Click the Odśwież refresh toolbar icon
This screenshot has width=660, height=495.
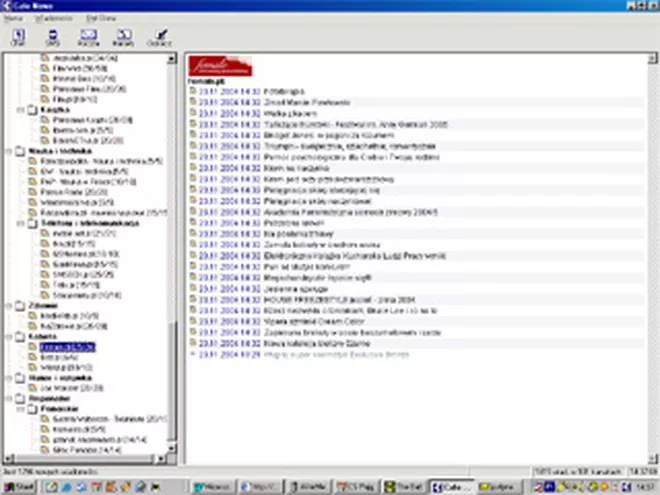[x=157, y=37]
